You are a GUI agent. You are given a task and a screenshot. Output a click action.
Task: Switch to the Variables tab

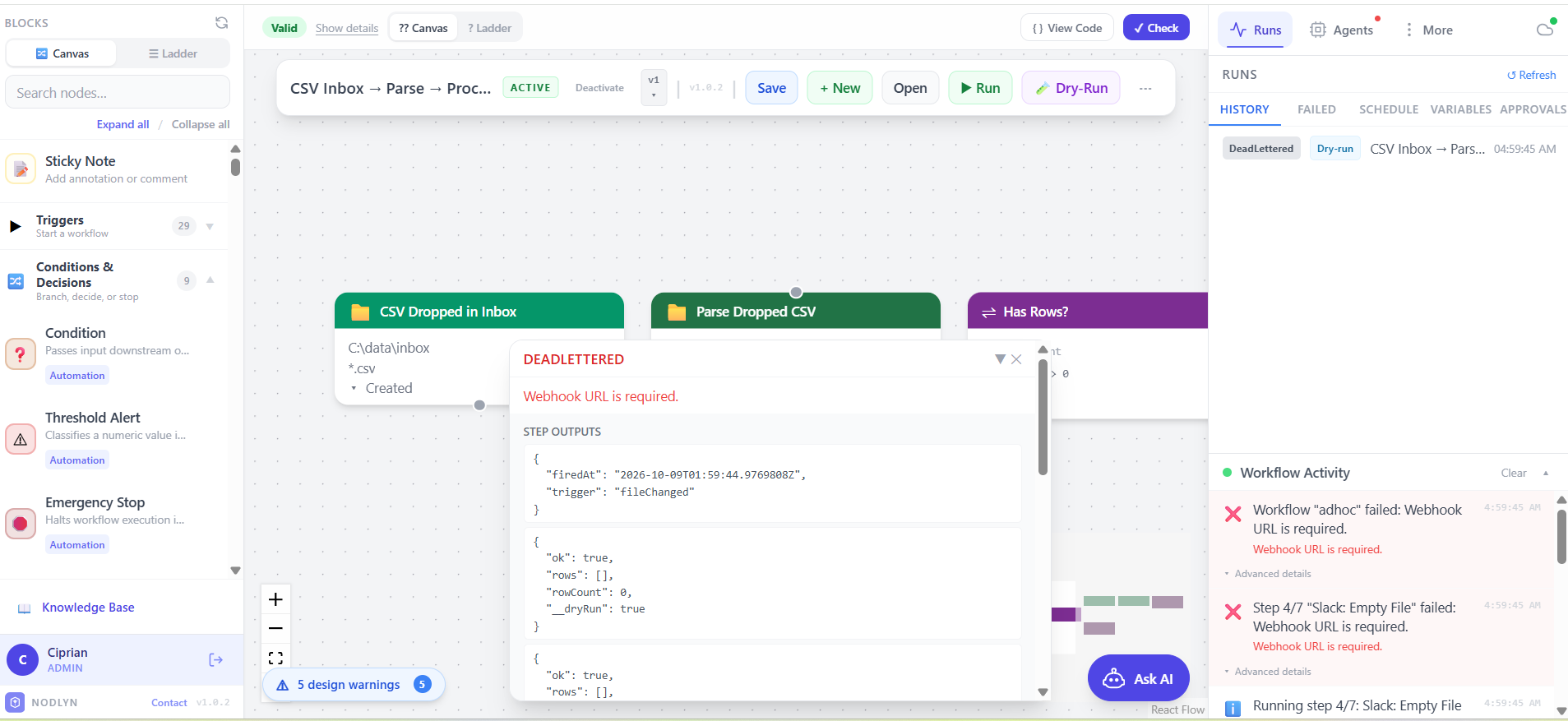[1460, 109]
